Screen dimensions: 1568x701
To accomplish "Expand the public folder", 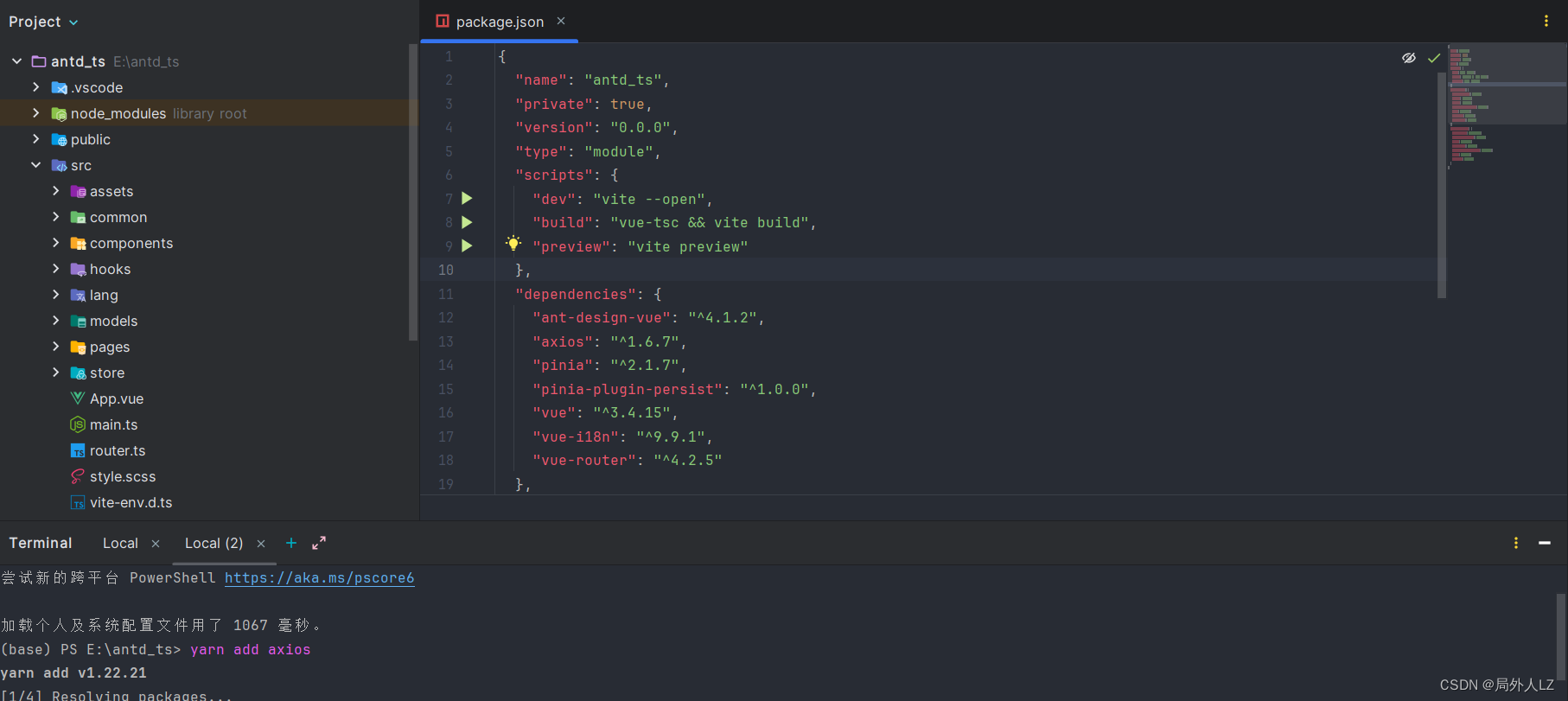I will [x=35, y=139].
